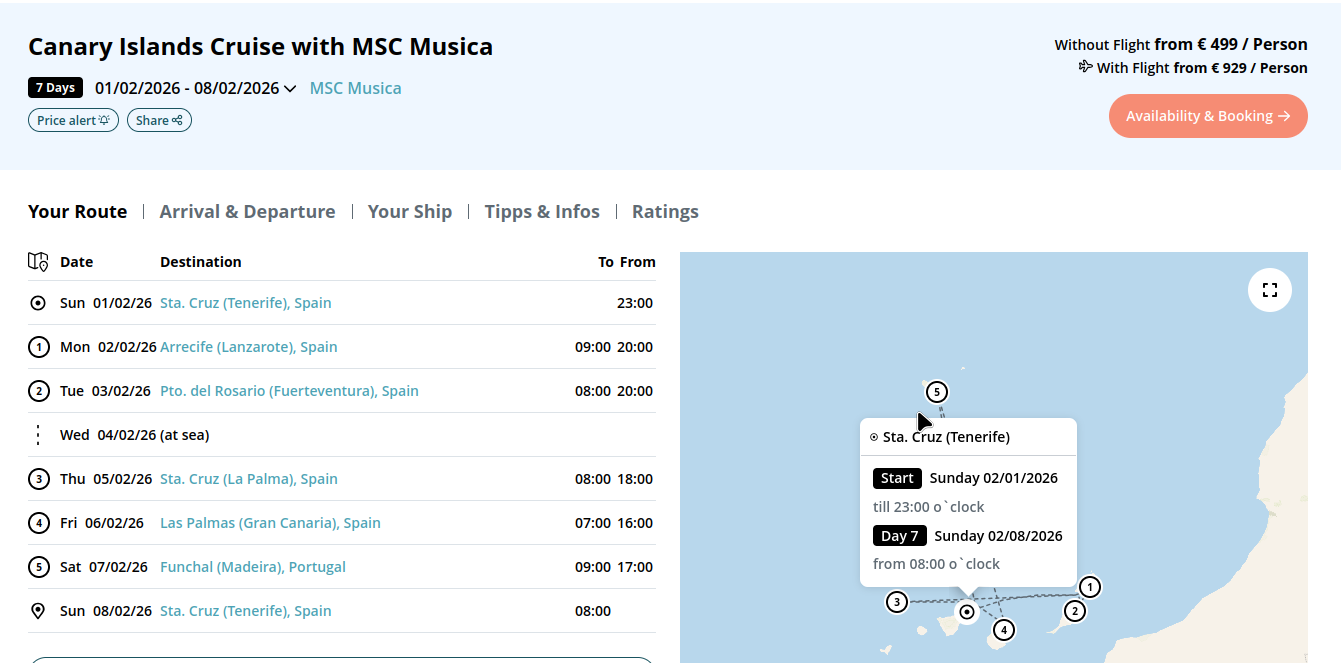Screen dimensions: 1341x663
Task: Click map marker number 2 for Fuerteventura
Action: point(1075,611)
